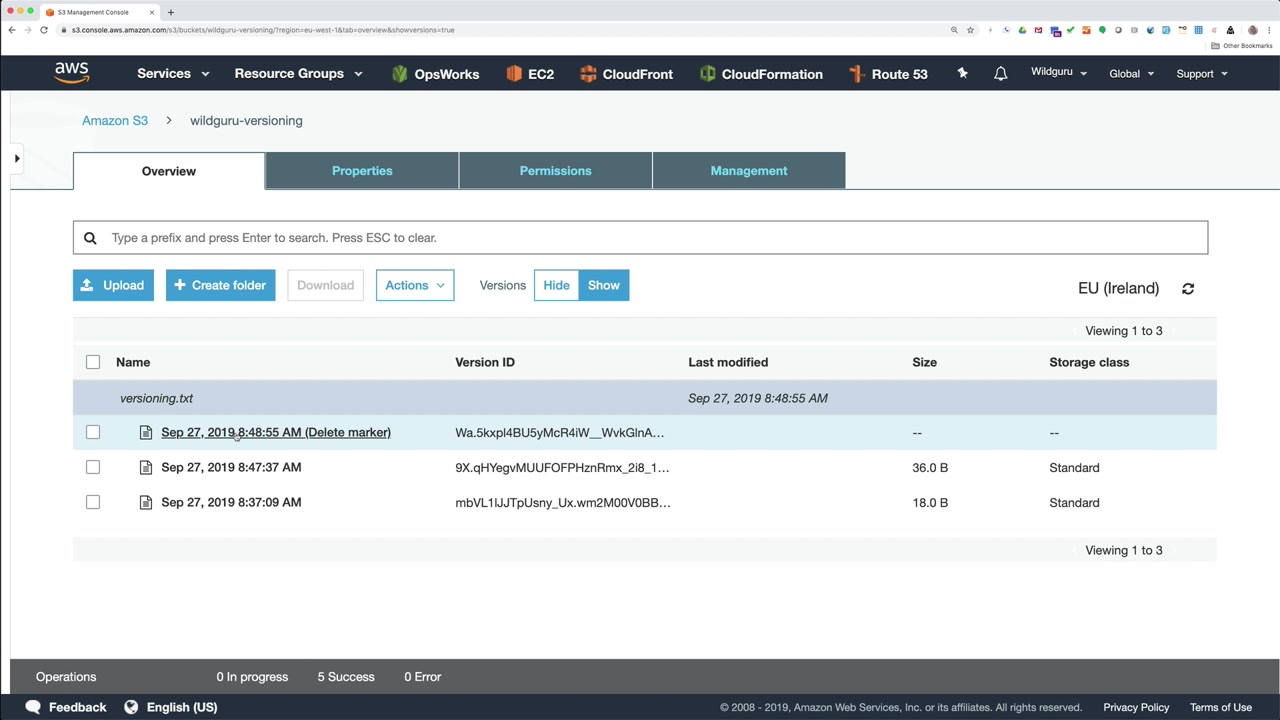1280x720 pixels.
Task: Refresh the bucket listing icon
Action: 1188,288
